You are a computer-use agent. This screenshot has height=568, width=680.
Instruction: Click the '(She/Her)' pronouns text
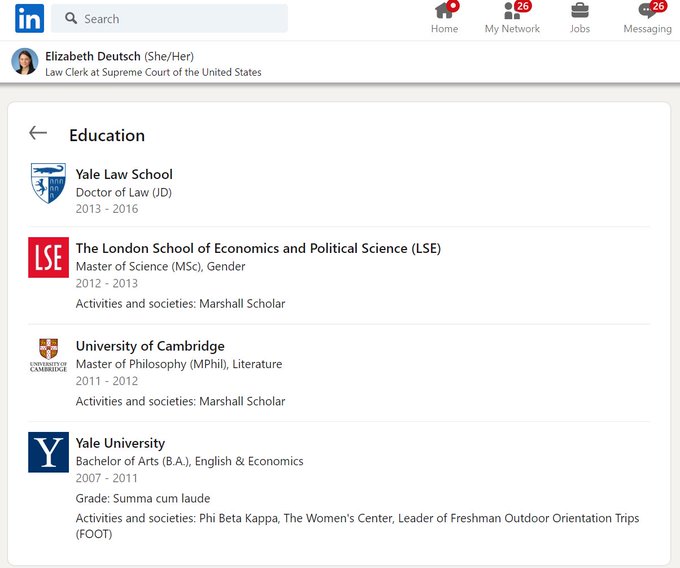(169, 56)
